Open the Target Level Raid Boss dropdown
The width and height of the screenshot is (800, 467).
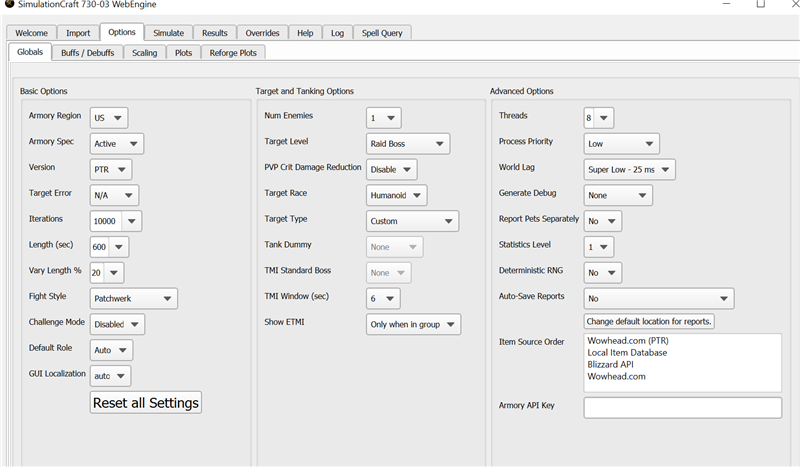[x=407, y=144]
